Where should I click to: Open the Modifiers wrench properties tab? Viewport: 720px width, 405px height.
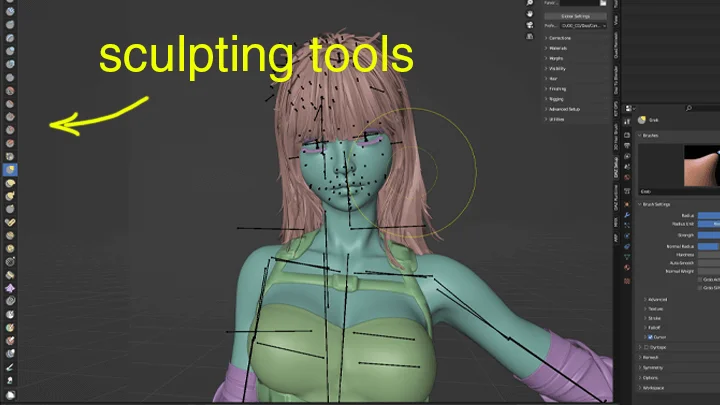point(627,215)
